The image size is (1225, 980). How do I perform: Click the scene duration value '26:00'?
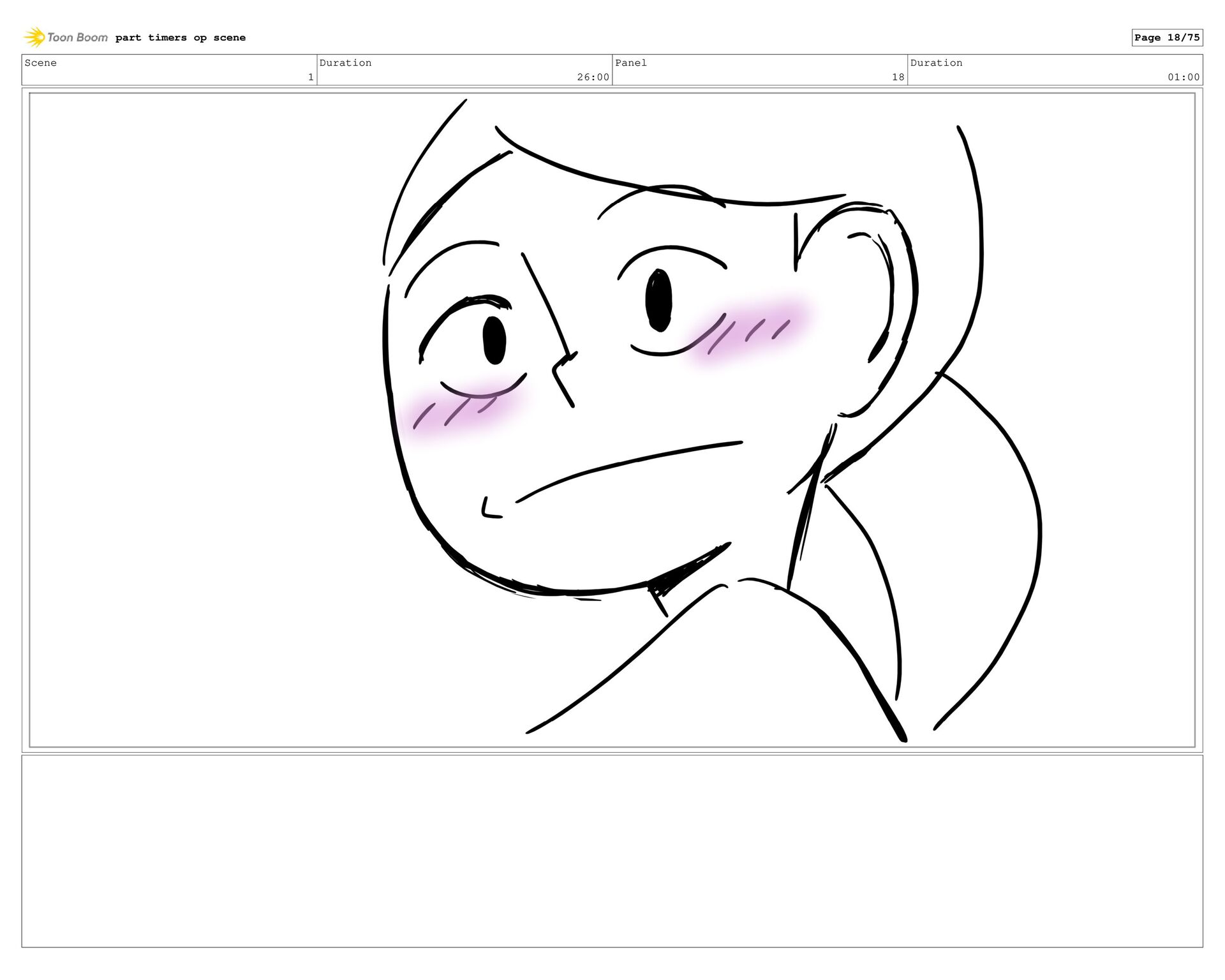pos(593,77)
